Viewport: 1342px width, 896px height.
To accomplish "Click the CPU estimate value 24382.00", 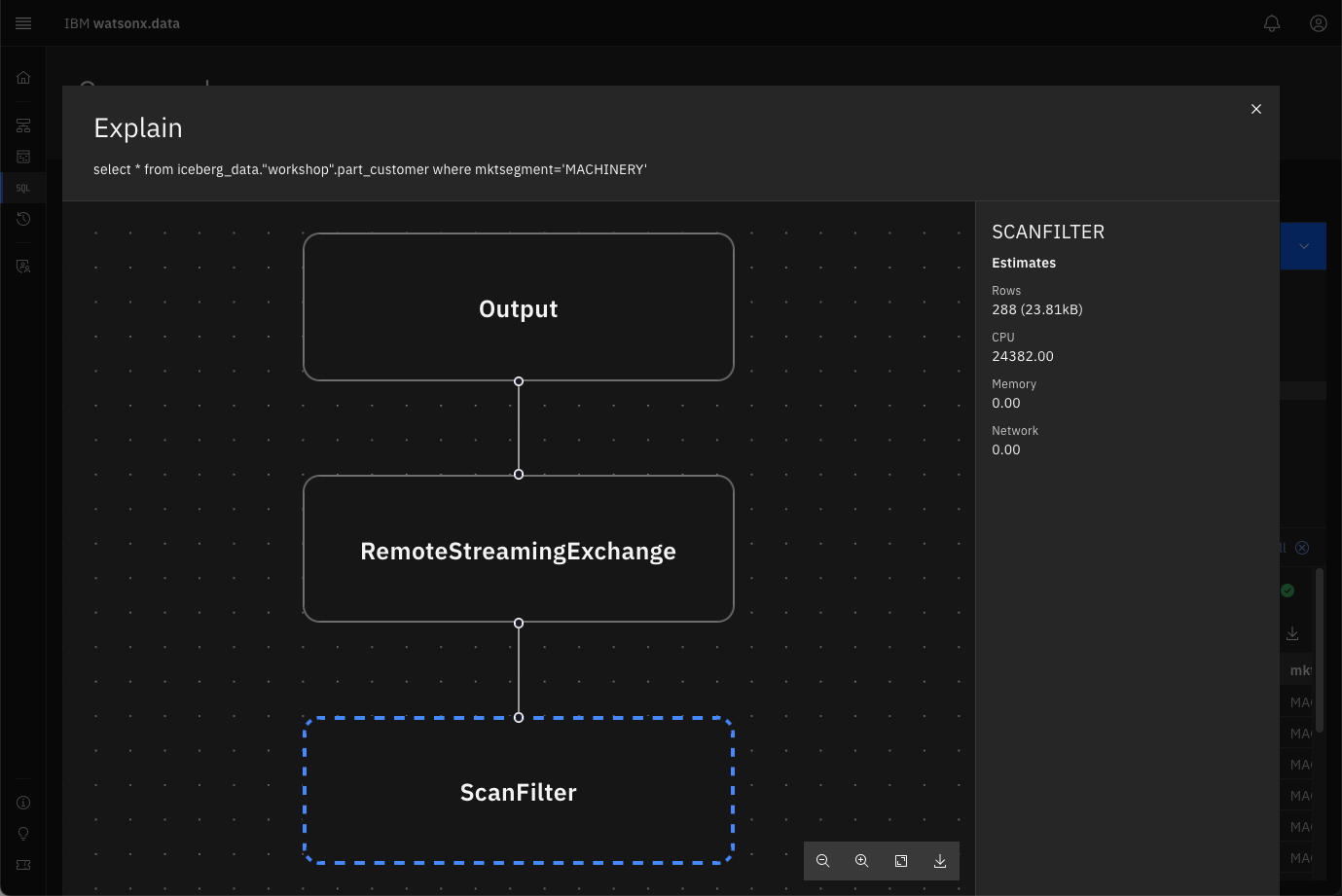I will (x=1023, y=356).
